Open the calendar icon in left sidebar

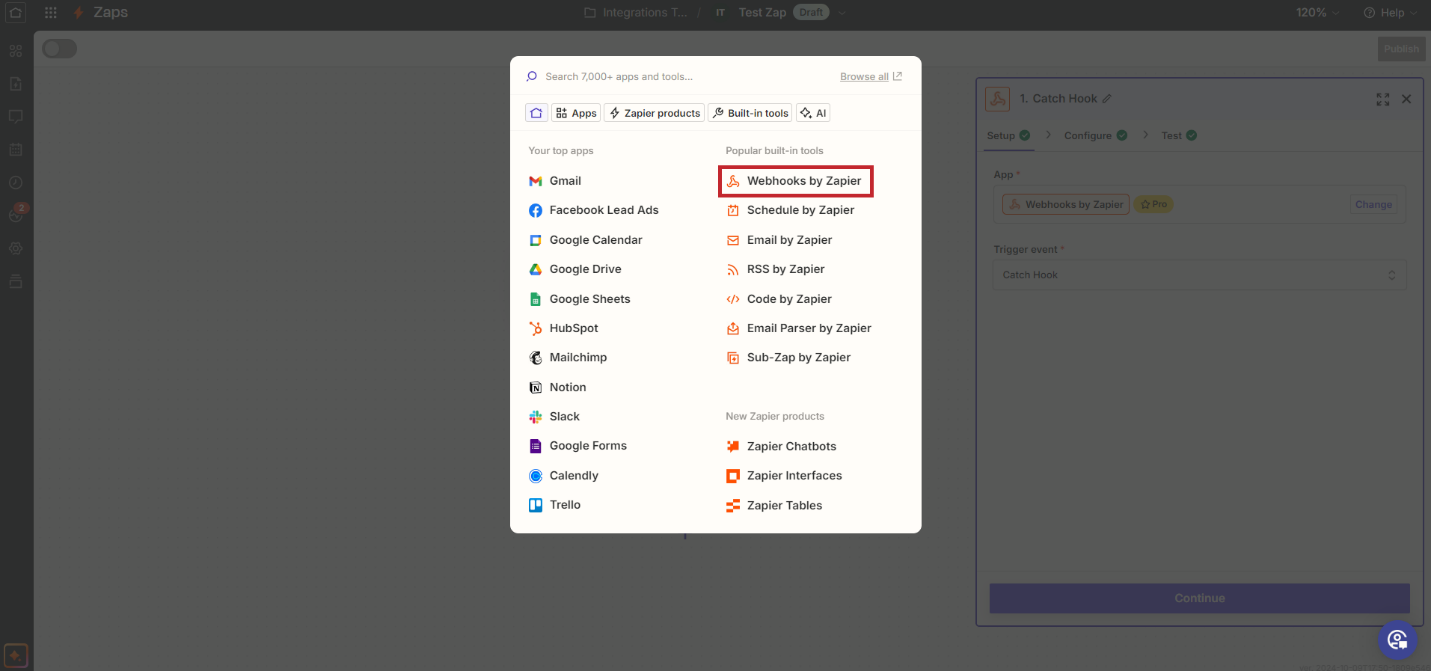[16, 150]
